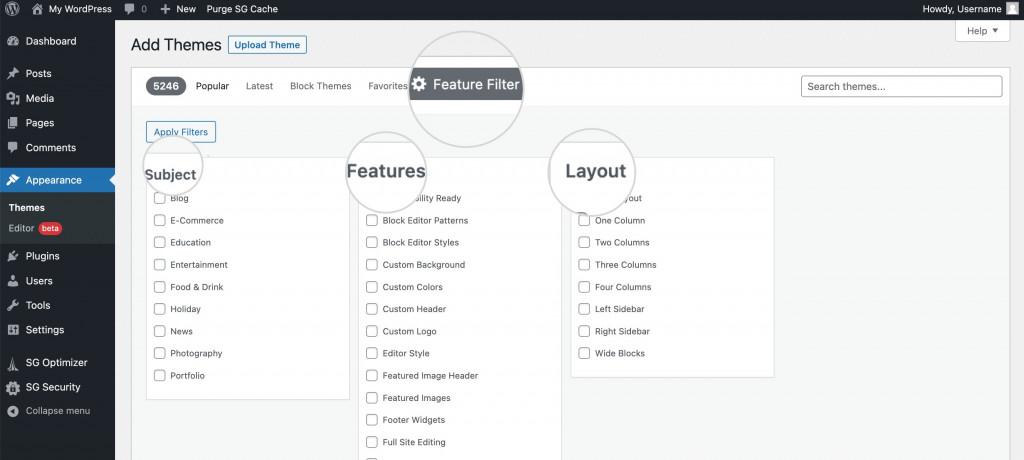Enable the Photography subject filter

click(159, 353)
